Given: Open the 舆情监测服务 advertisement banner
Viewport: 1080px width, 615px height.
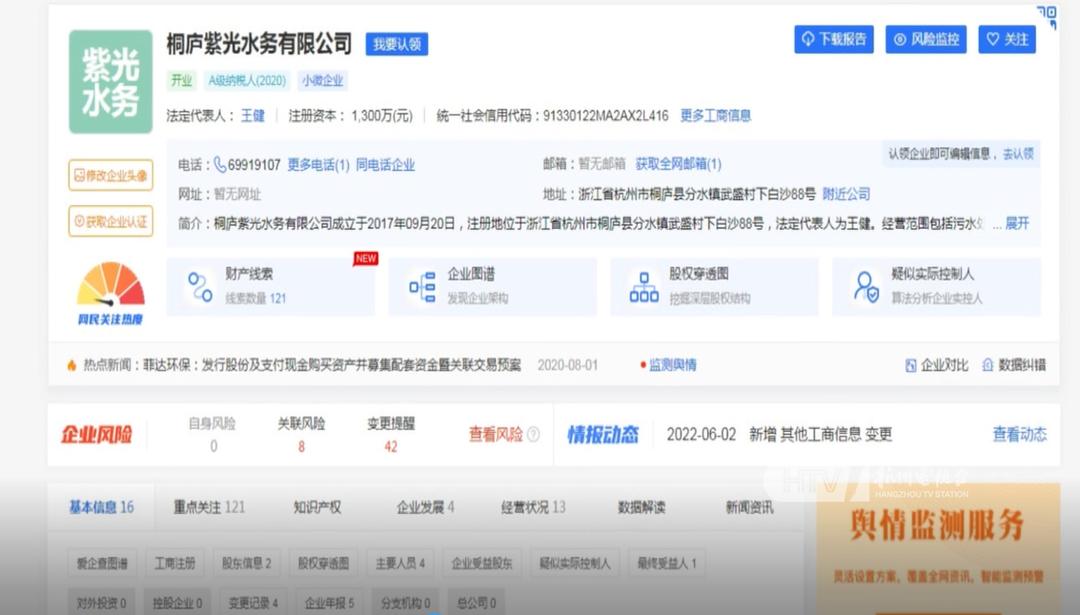Looking at the screenshot, I should (x=938, y=549).
